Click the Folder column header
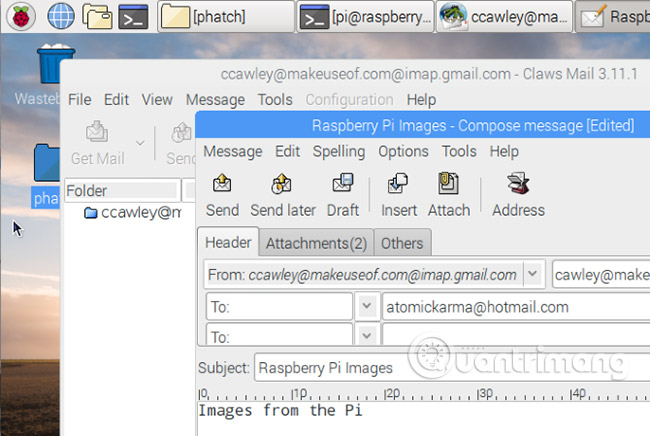The height and width of the screenshot is (436, 650). click(x=122, y=191)
